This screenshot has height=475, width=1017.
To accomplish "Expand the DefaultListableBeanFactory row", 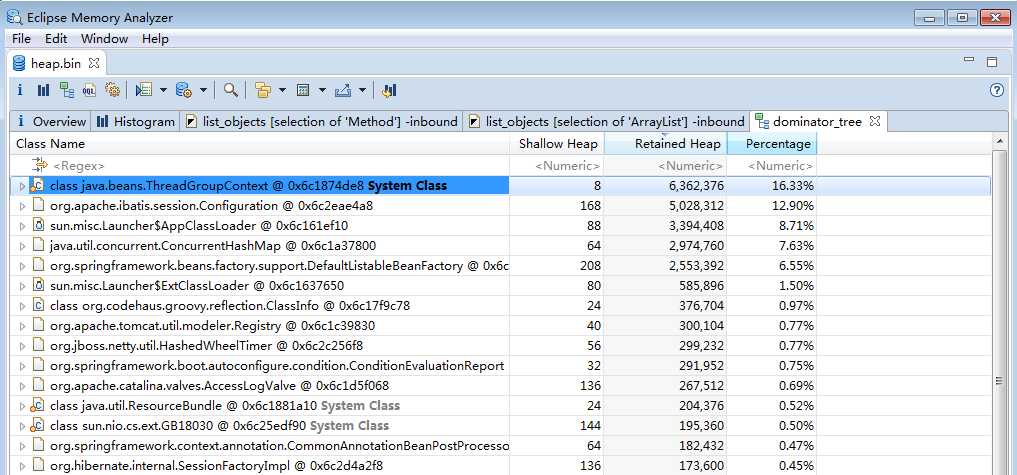I will 21,266.
